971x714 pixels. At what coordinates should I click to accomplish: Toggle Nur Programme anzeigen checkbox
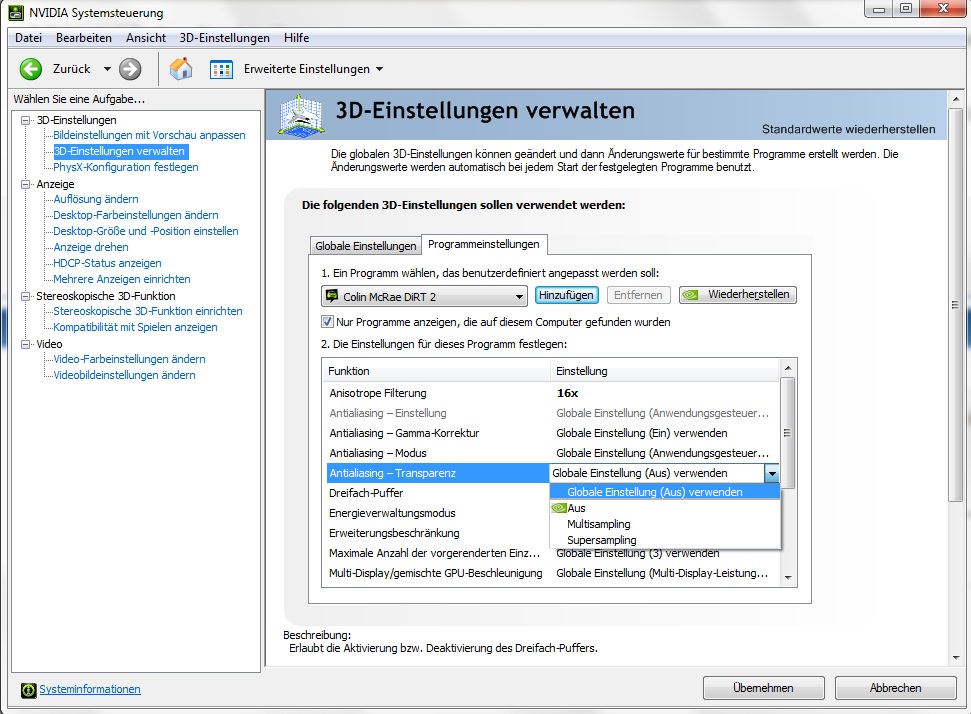[x=327, y=321]
